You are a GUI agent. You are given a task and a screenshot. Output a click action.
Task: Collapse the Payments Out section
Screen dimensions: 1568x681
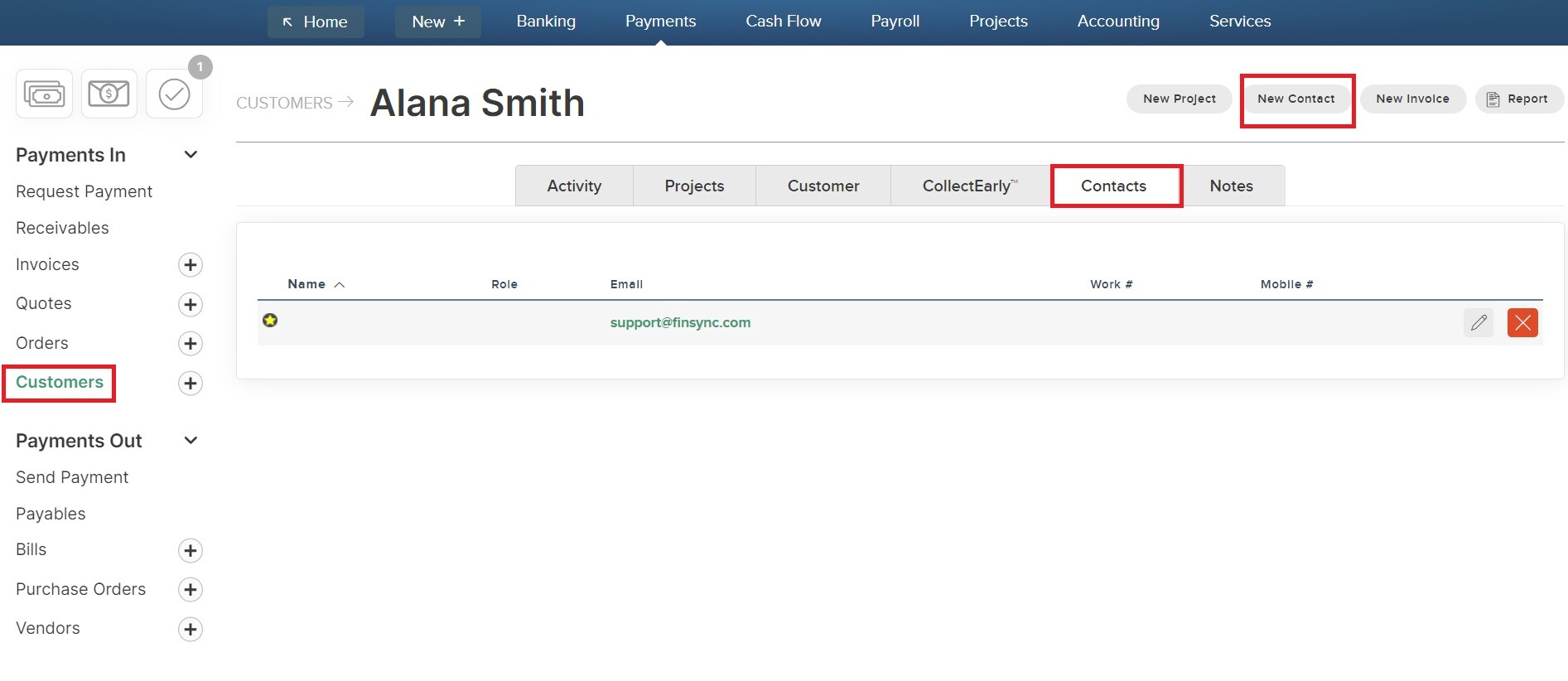click(x=191, y=440)
